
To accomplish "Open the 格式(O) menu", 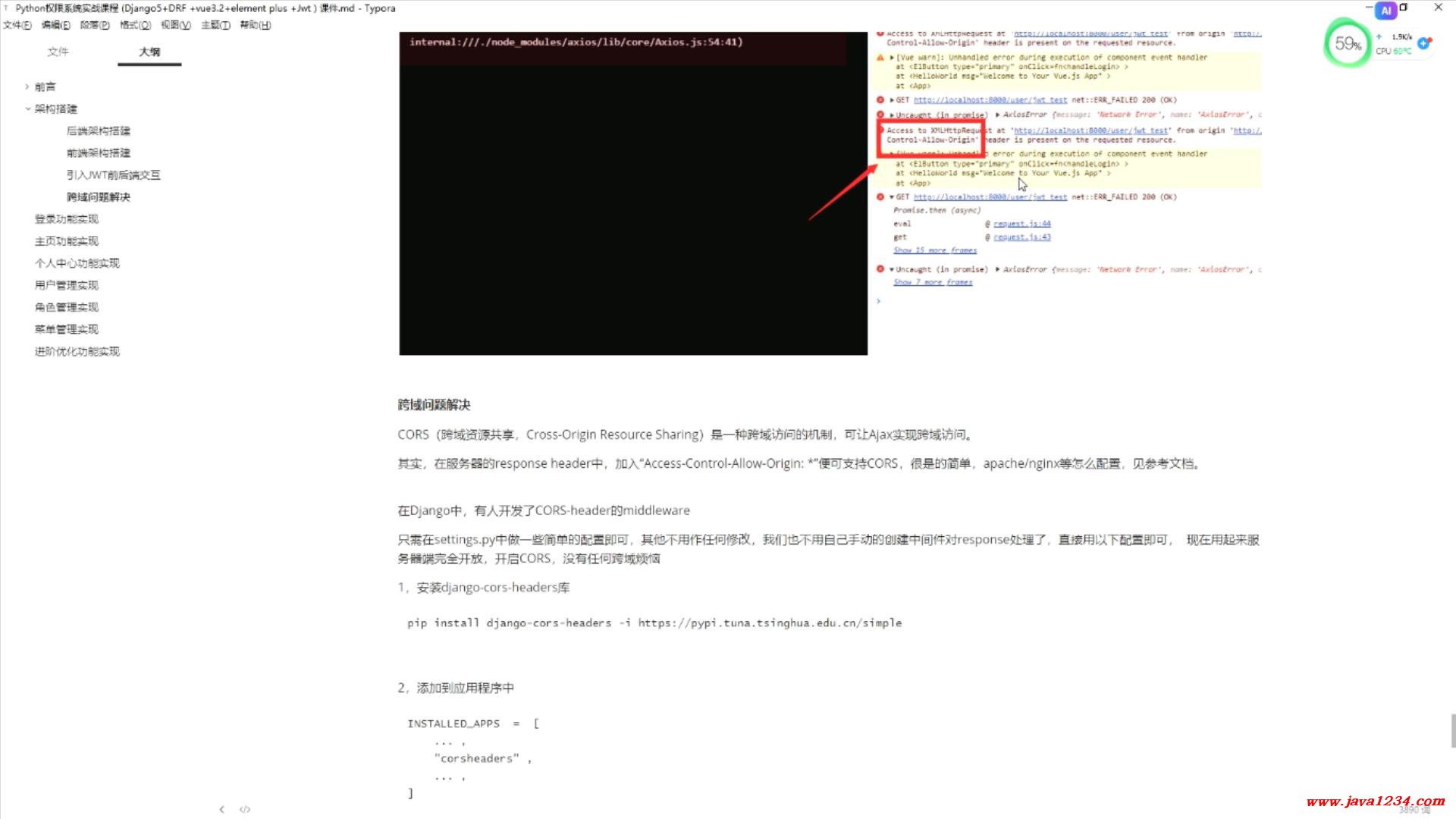I will (135, 25).
